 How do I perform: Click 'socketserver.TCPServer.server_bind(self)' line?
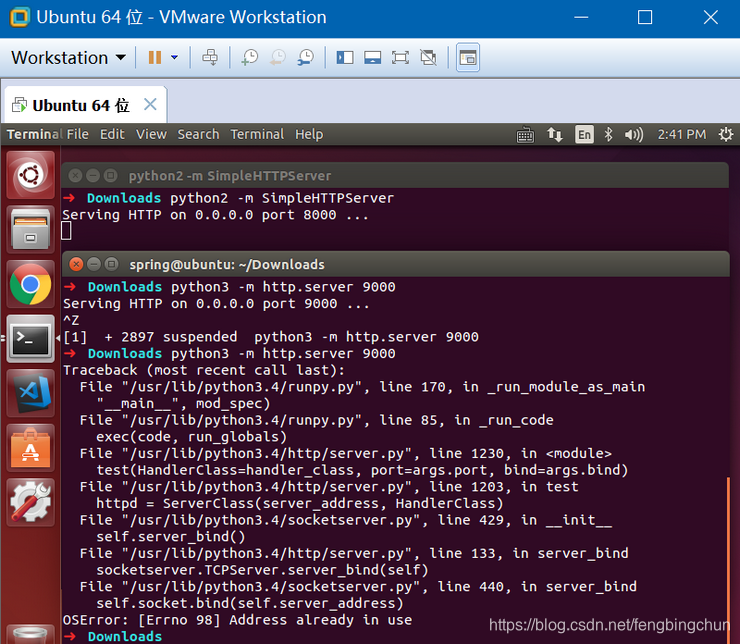262,570
